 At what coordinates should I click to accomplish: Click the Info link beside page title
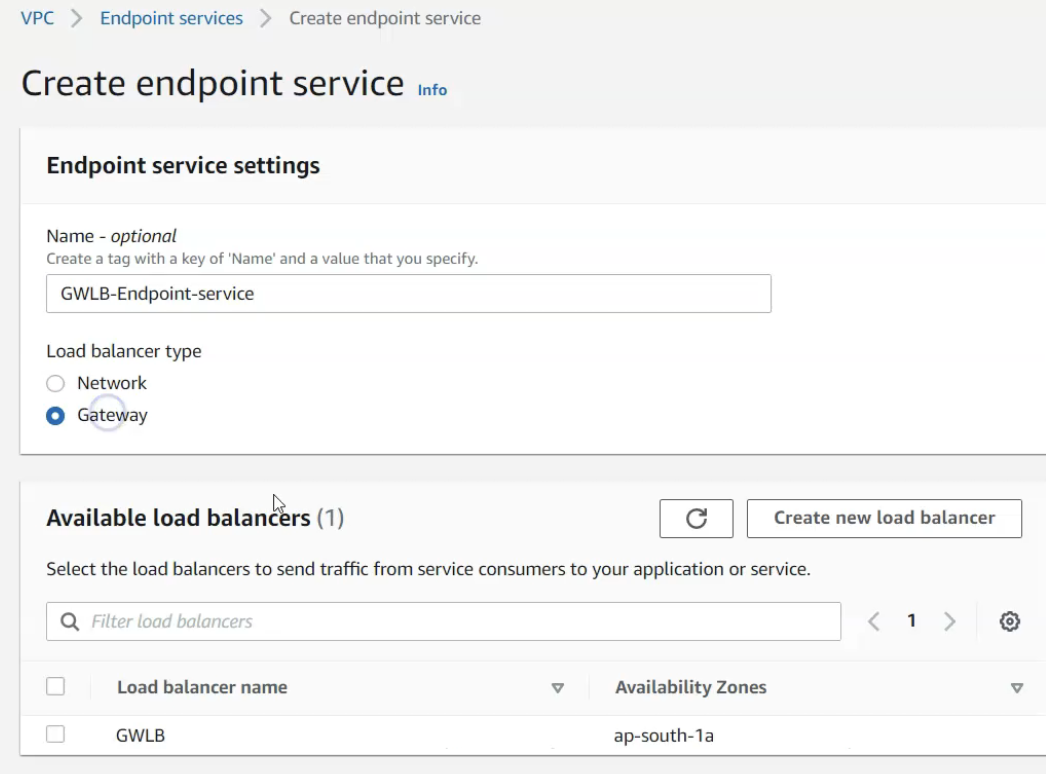coord(432,90)
